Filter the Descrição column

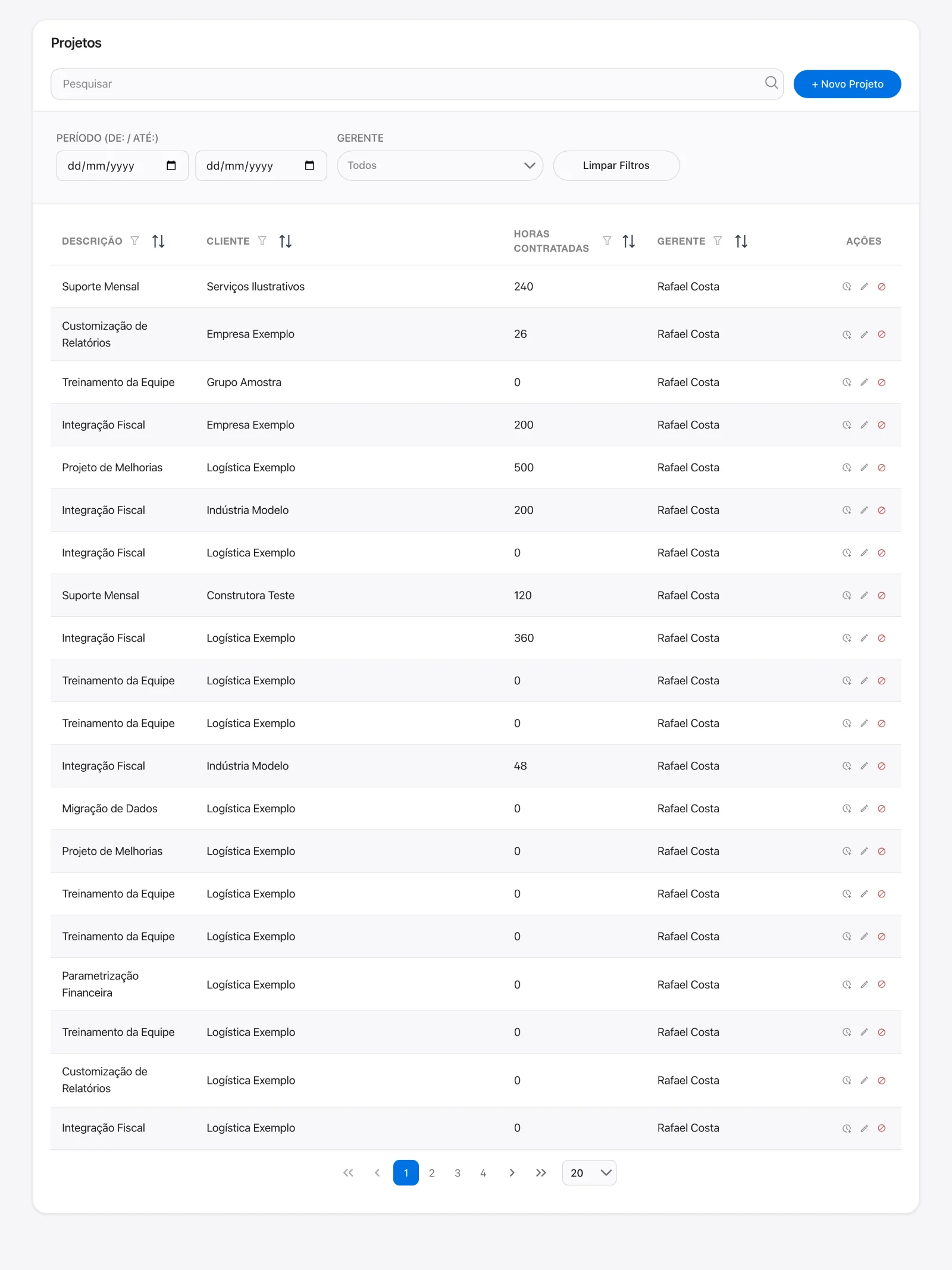135,241
